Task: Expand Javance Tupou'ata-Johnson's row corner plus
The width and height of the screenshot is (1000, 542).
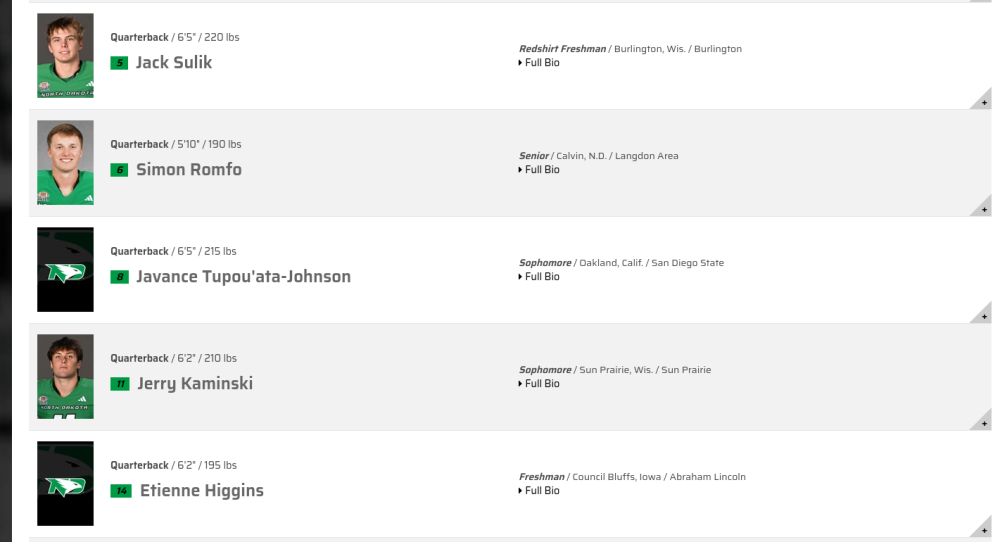Action: coord(982,314)
